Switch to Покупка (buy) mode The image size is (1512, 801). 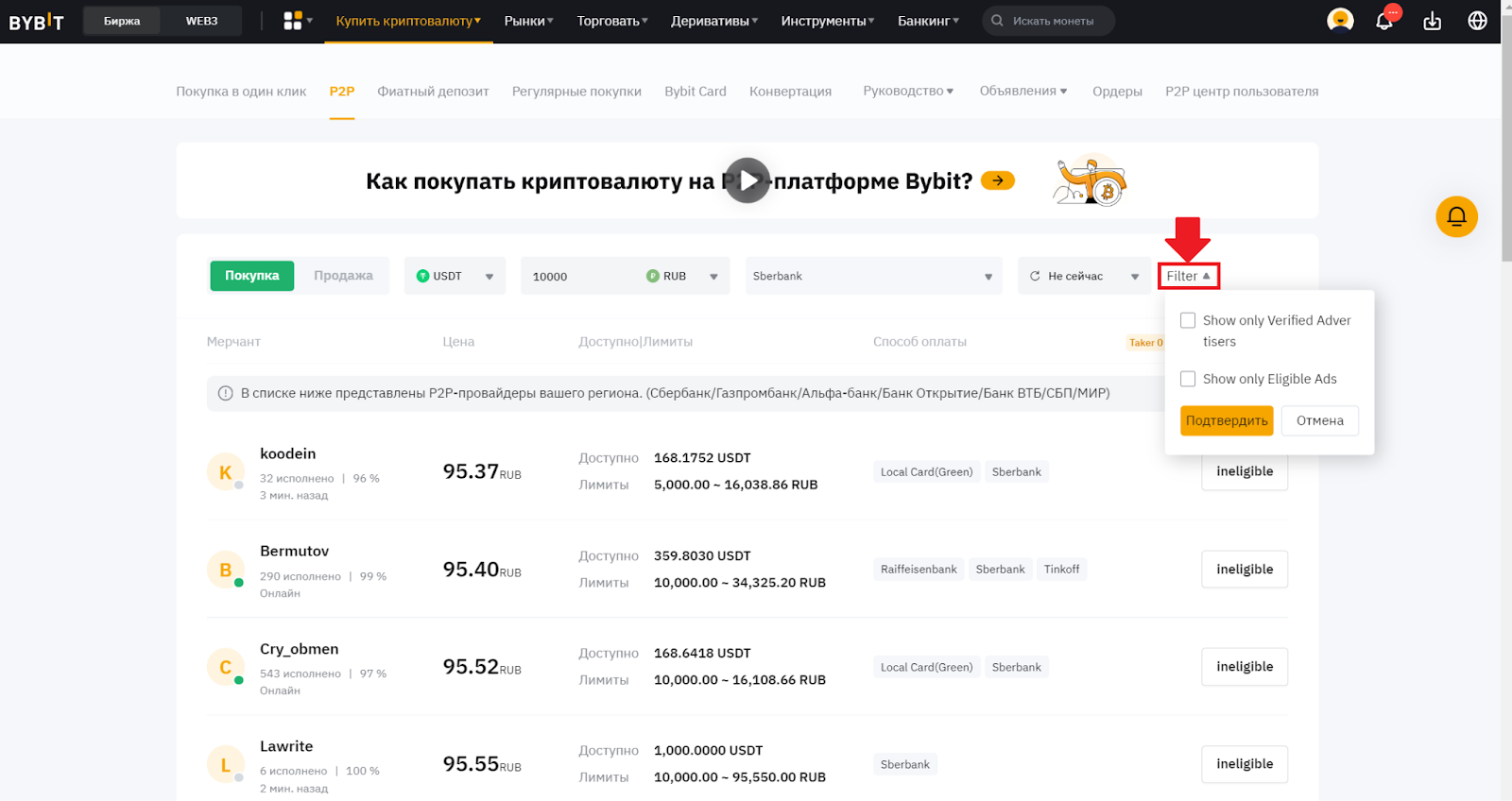[251, 276]
